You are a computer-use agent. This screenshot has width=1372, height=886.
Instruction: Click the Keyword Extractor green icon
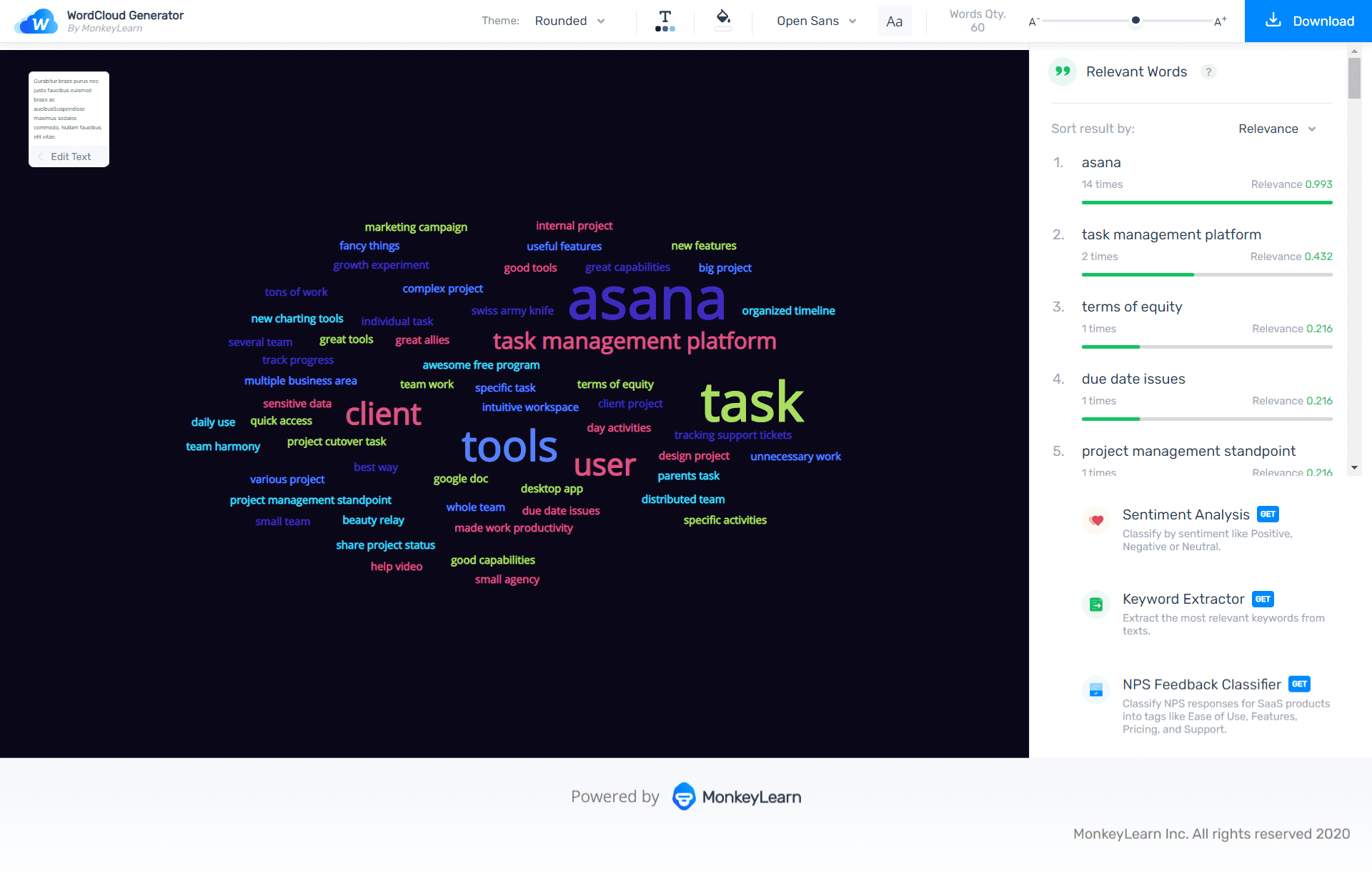[1096, 605]
